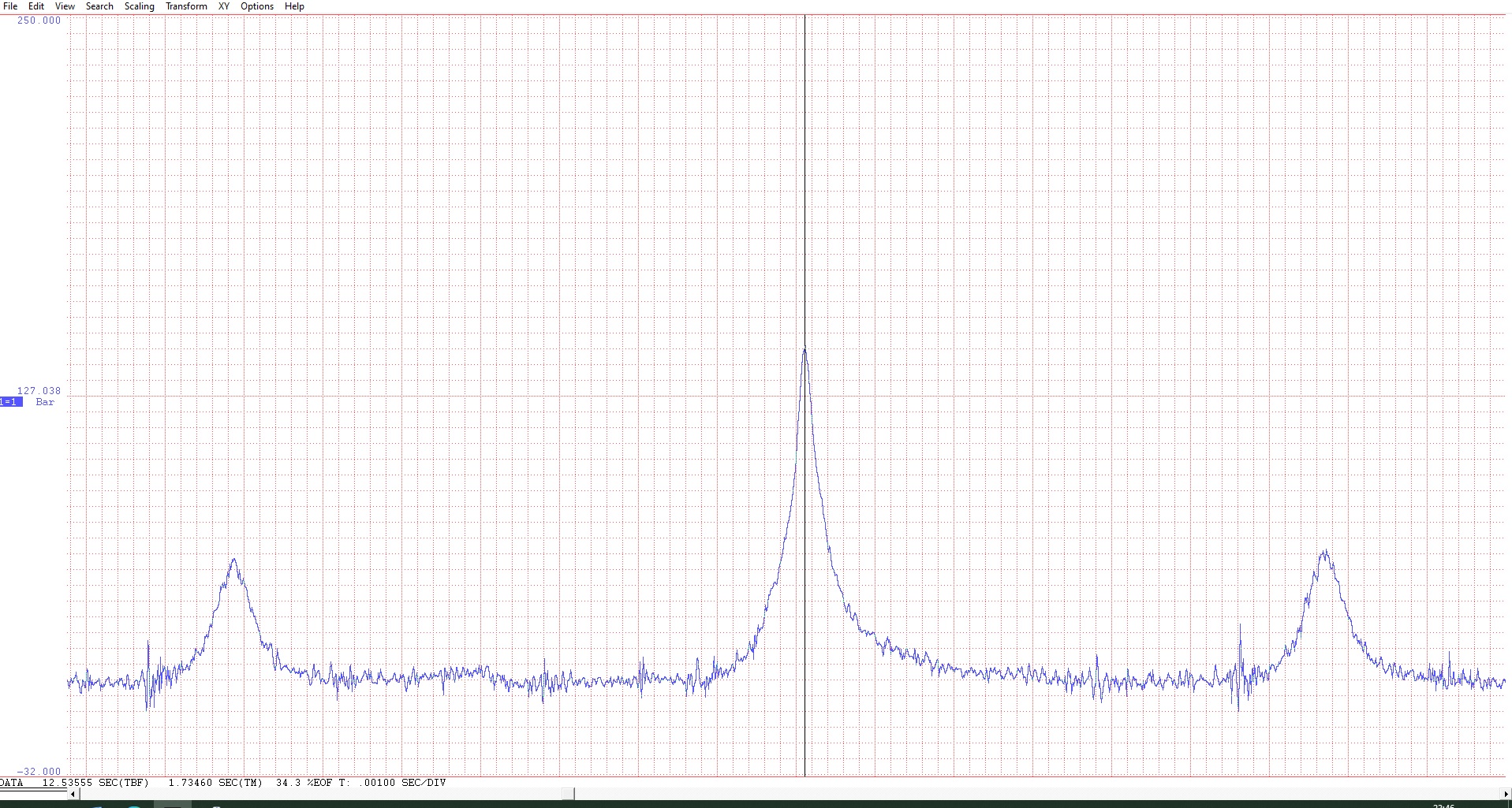Screen dimensions: 1512x808
Task: Open the Search menu
Action: click(99, 6)
